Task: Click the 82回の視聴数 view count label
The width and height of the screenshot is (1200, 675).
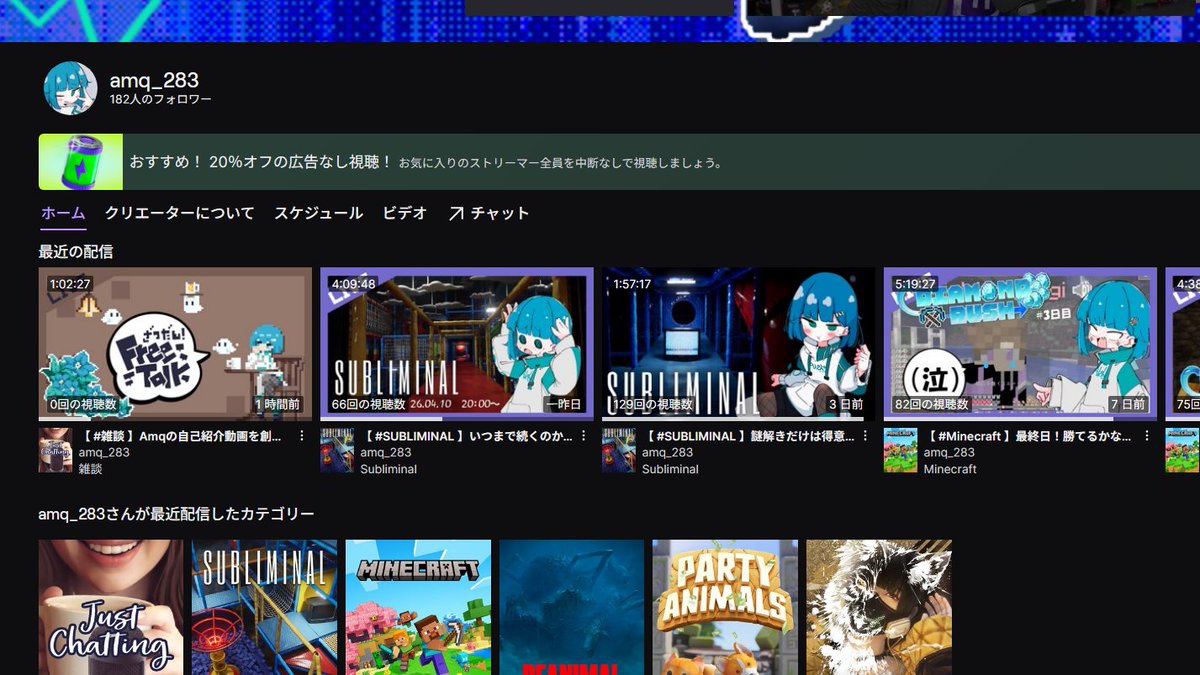Action: pos(932,405)
